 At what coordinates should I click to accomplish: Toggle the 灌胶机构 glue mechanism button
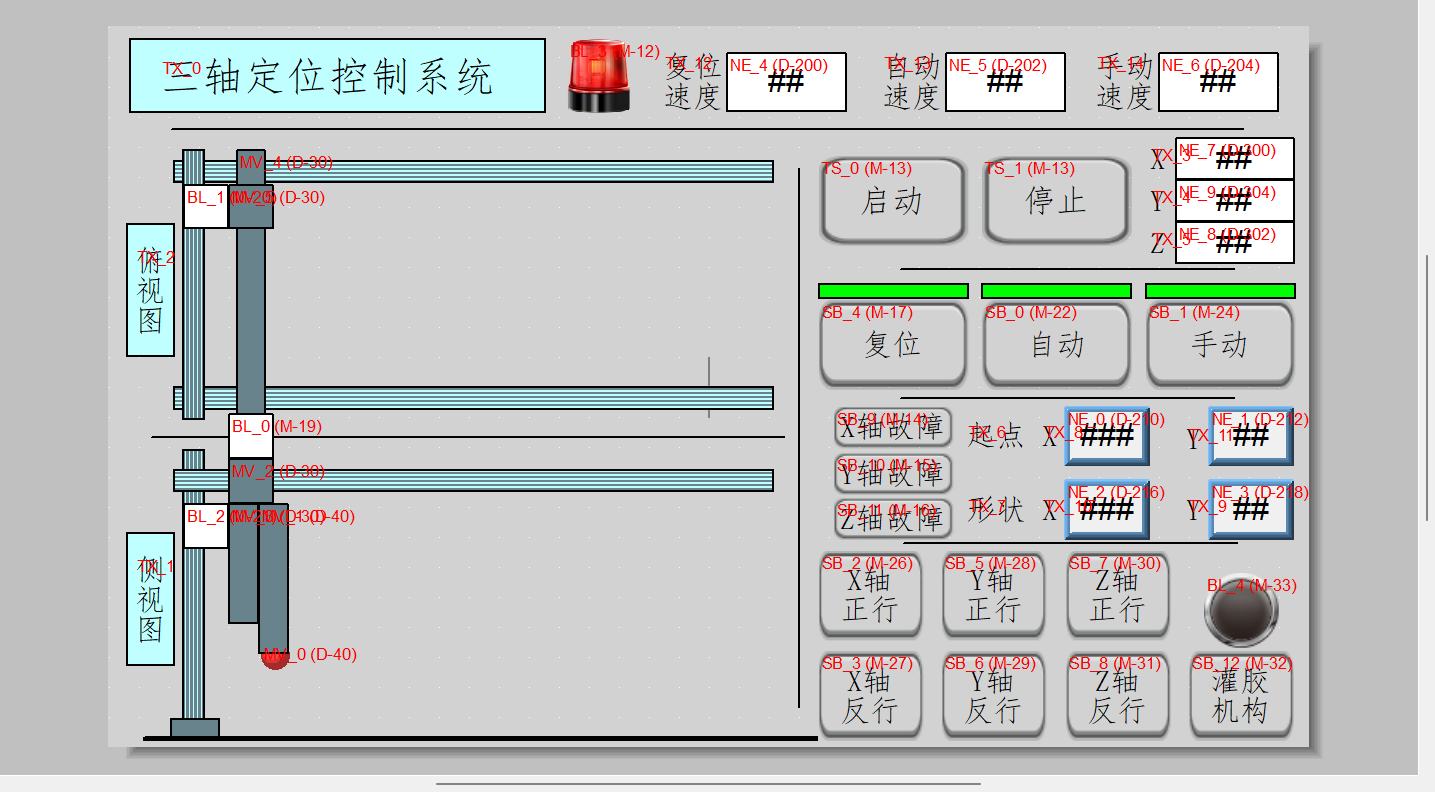click(x=1240, y=696)
